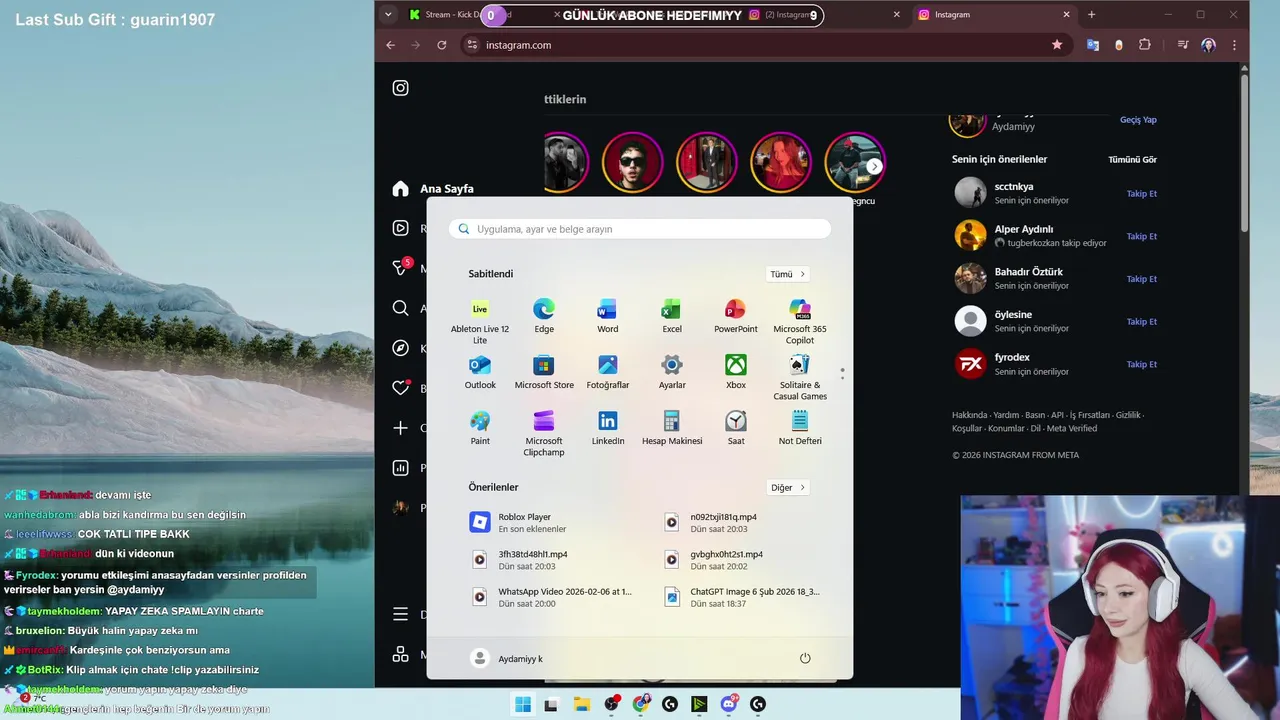Open Saat clock app
1280x720 pixels.
point(736,428)
